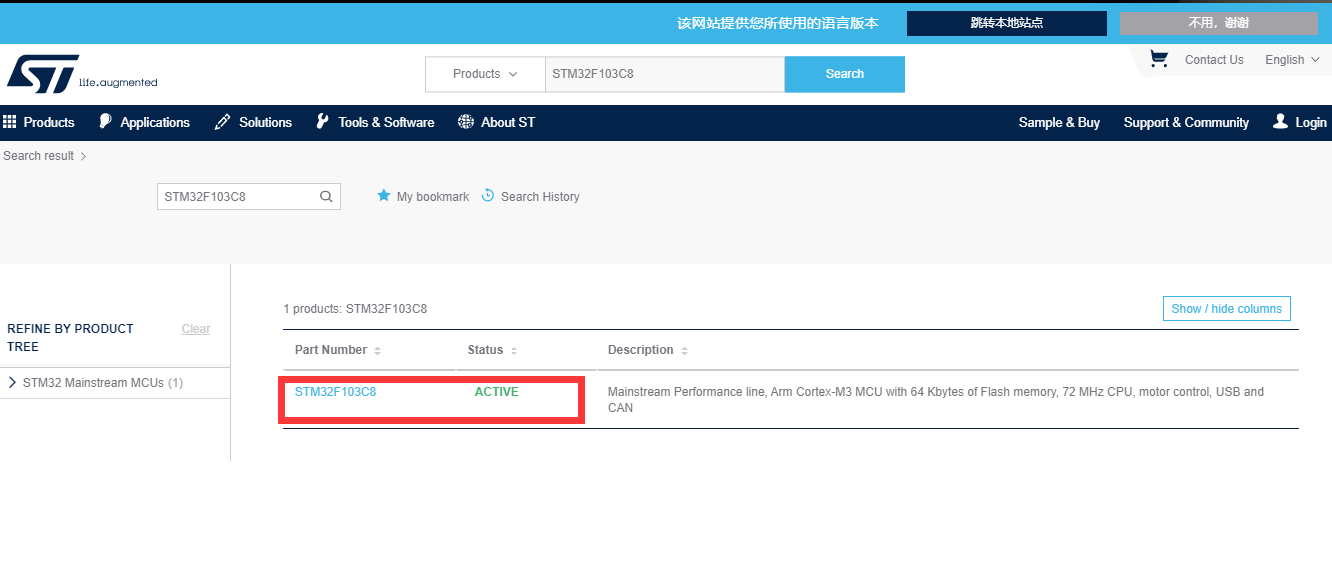Screen dimensions: 1332x569
Task: Click the Login link
Action: coord(1311,122)
